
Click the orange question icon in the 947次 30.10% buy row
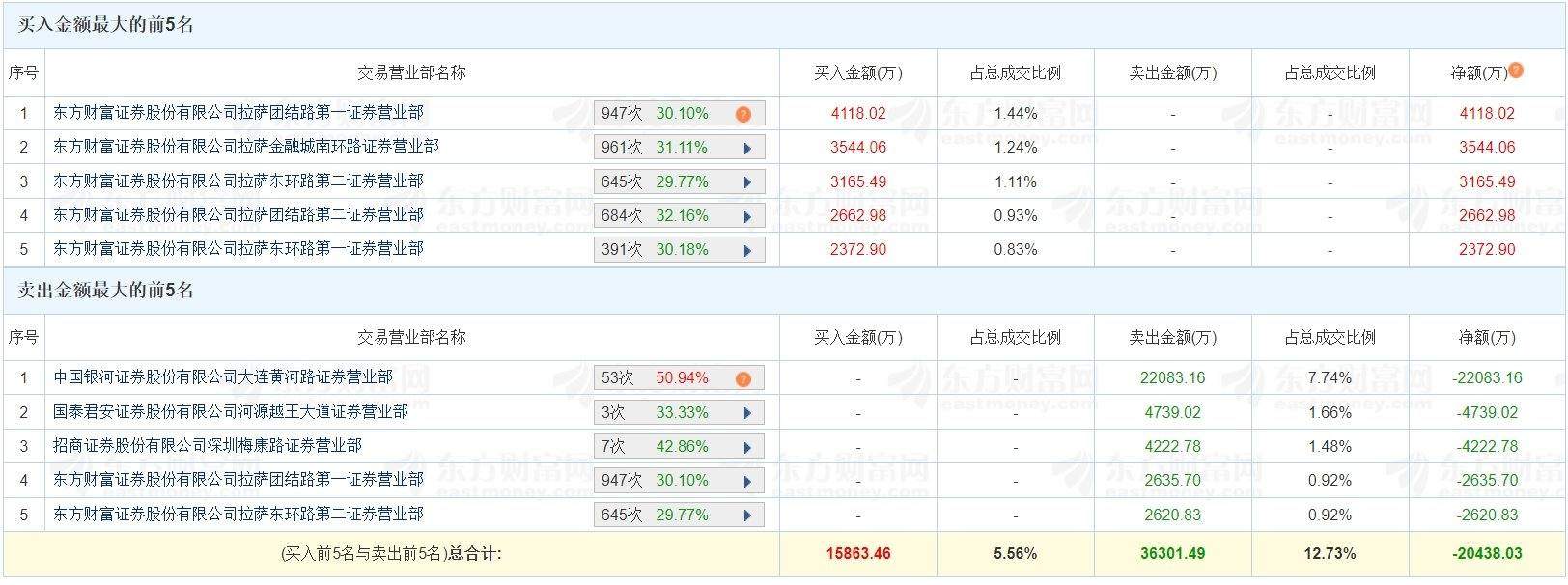pos(742,114)
